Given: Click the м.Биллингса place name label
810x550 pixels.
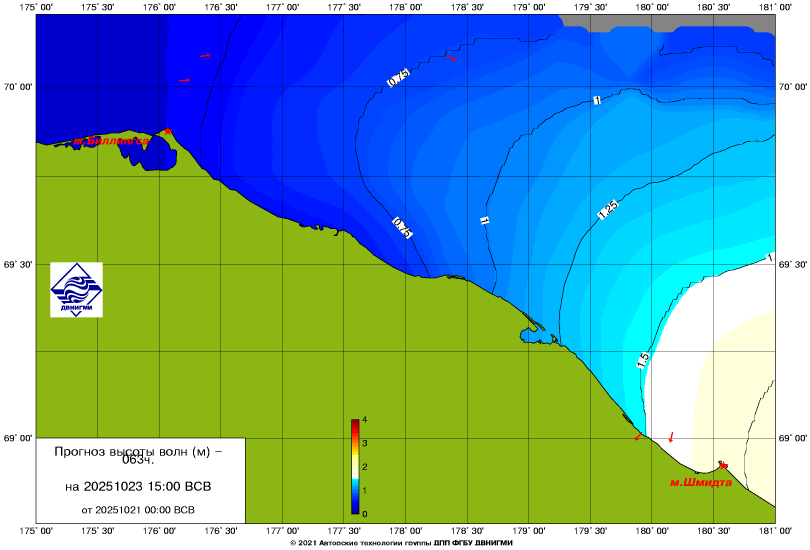Looking at the screenshot, I should pyautogui.click(x=109, y=142).
